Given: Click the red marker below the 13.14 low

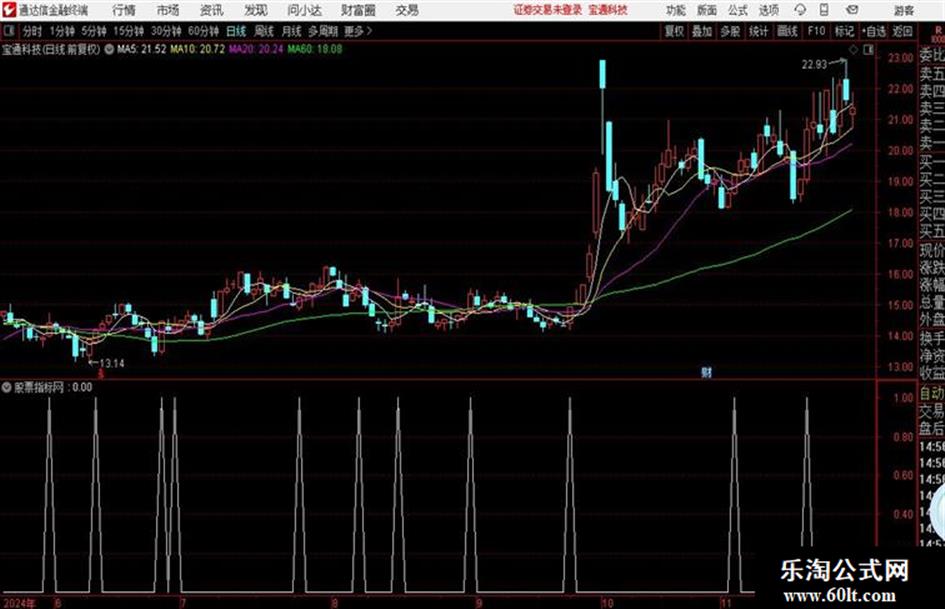Looking at the screenshot, I should tap(101, 374).
